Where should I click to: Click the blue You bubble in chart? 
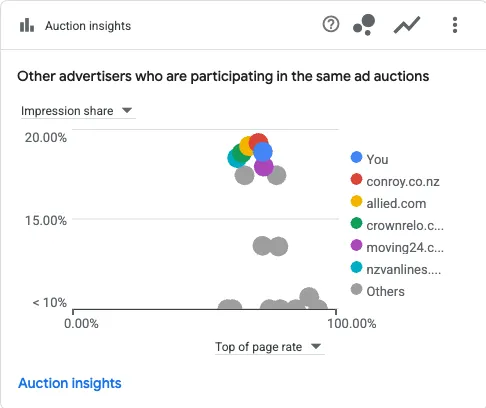pos(263,152)
